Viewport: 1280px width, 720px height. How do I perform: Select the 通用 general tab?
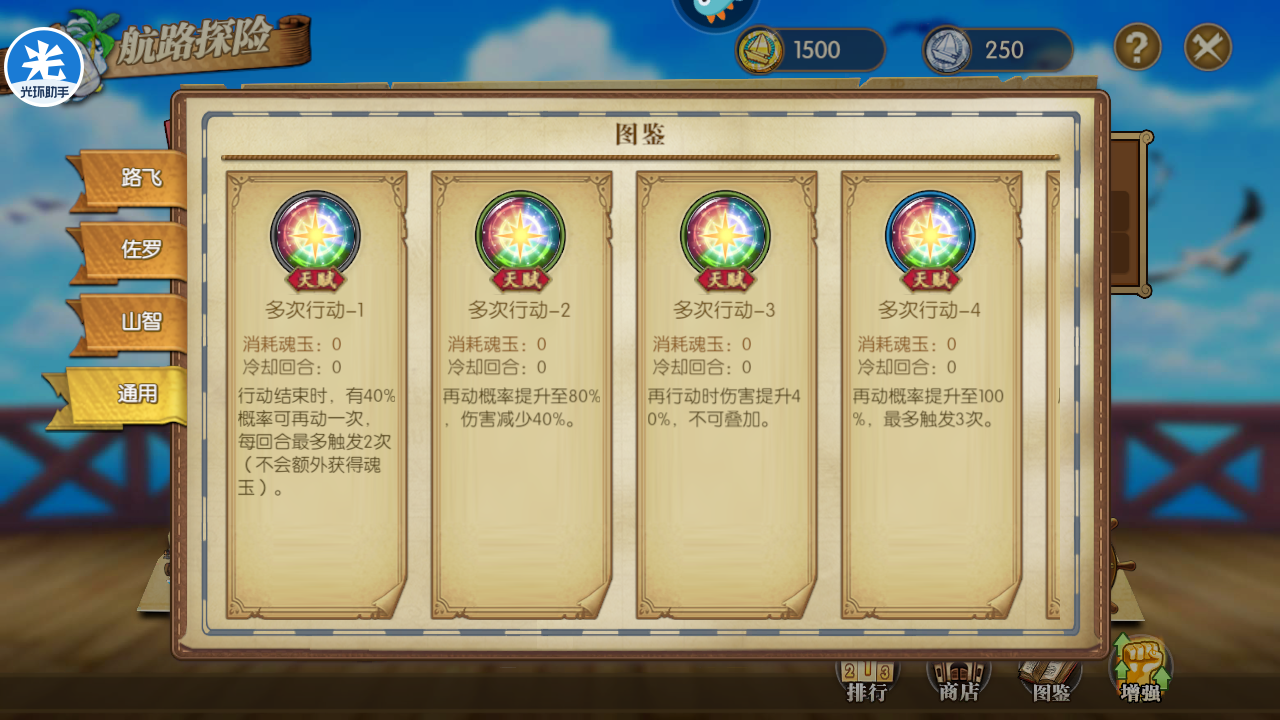point(120,395)
